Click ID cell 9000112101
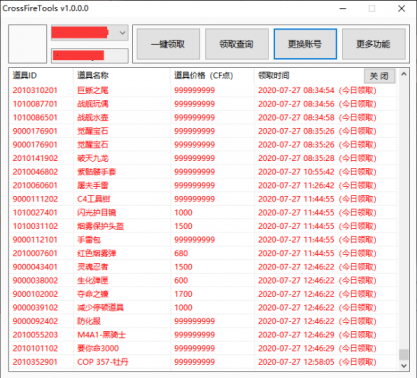 tap(35, 240)
